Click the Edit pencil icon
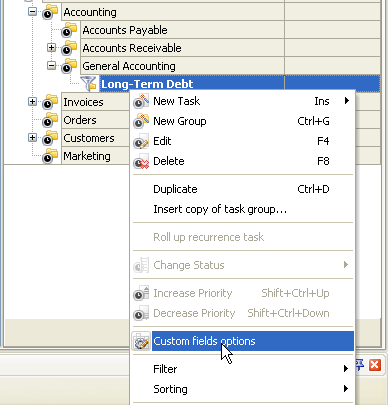The image size is (388, 405). click(141, 141)
